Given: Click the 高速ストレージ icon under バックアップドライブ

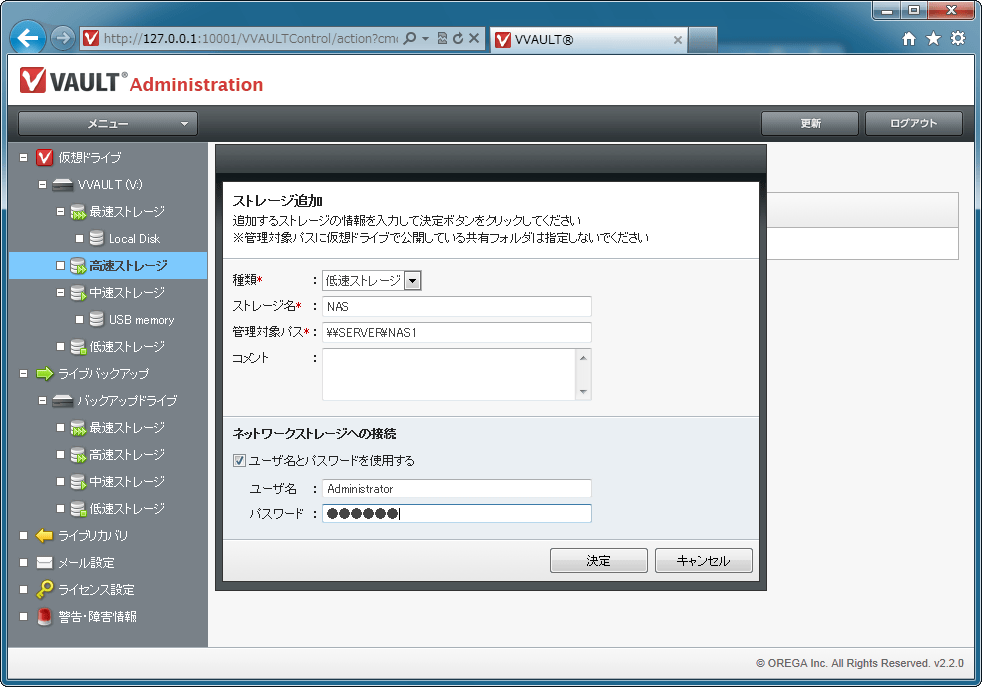Looking at the screenshot, I should 78,455.
